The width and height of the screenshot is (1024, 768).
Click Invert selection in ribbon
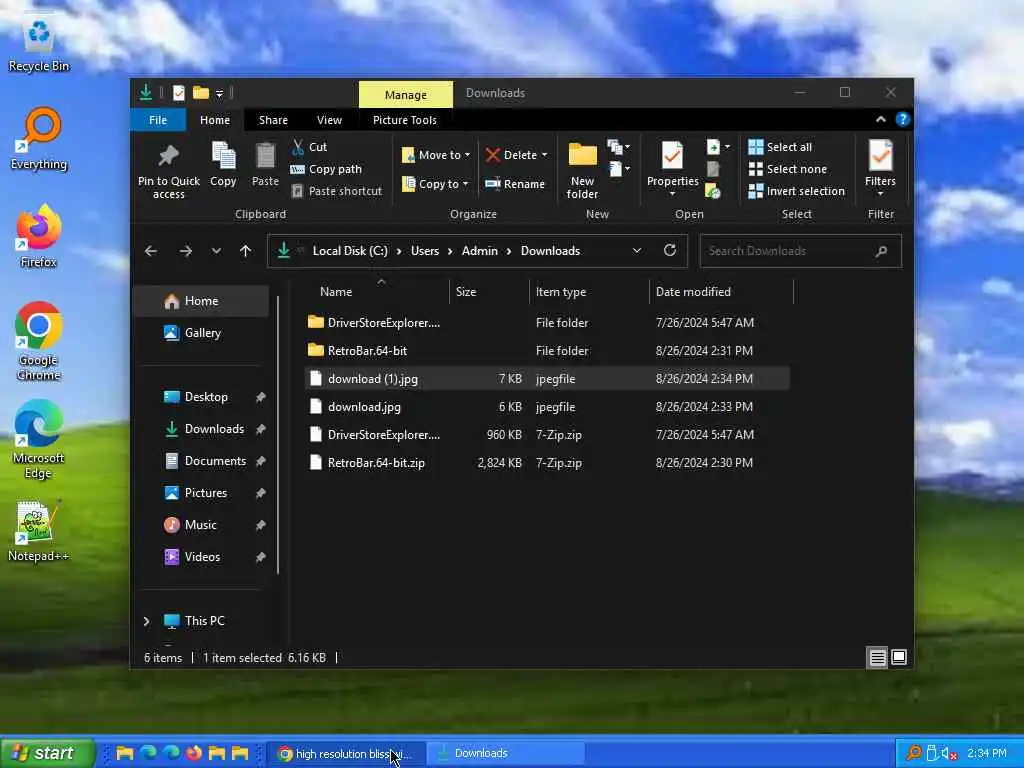click(x=797, y=191)
